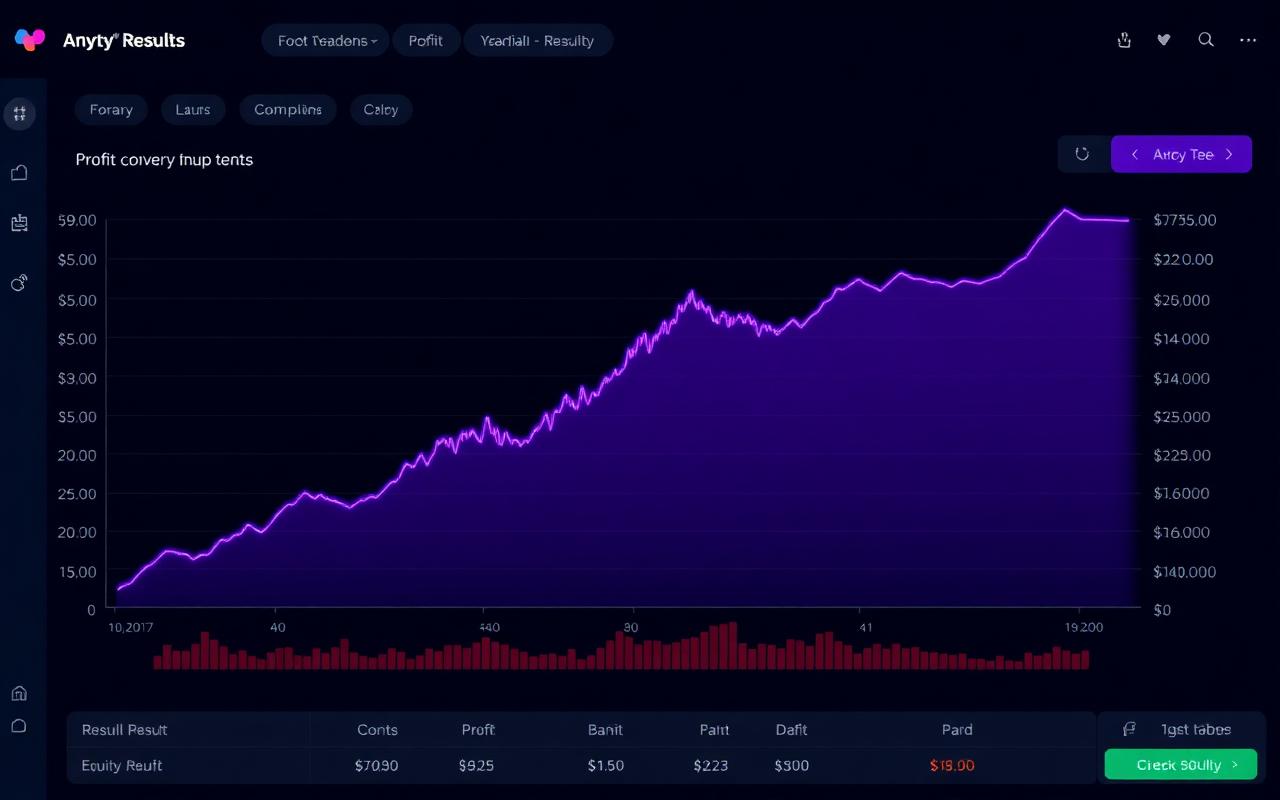Click the Banit column header
Image resolution: width=1280 pixels, height=800 pixels.
pos(605,730)
